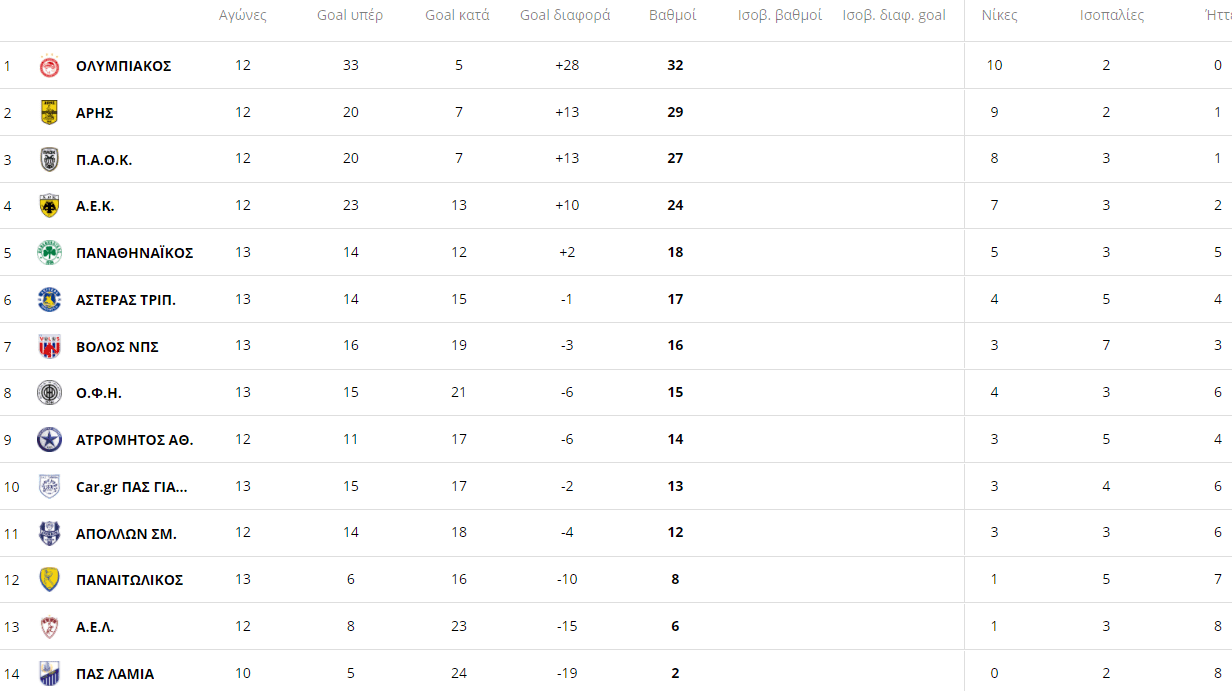The height and width of the screenshot is (691, 1232).
Task: Click the ΑΡΗΣ yellow club logo
Action: point(49,112)
